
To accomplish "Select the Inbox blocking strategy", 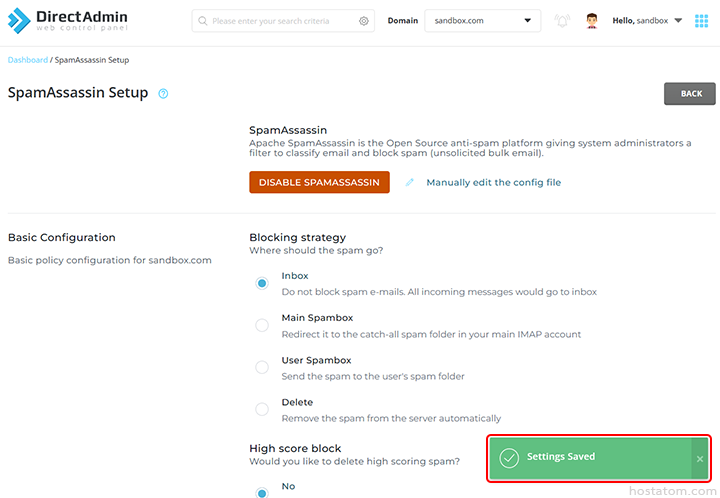I will (262, 283).
